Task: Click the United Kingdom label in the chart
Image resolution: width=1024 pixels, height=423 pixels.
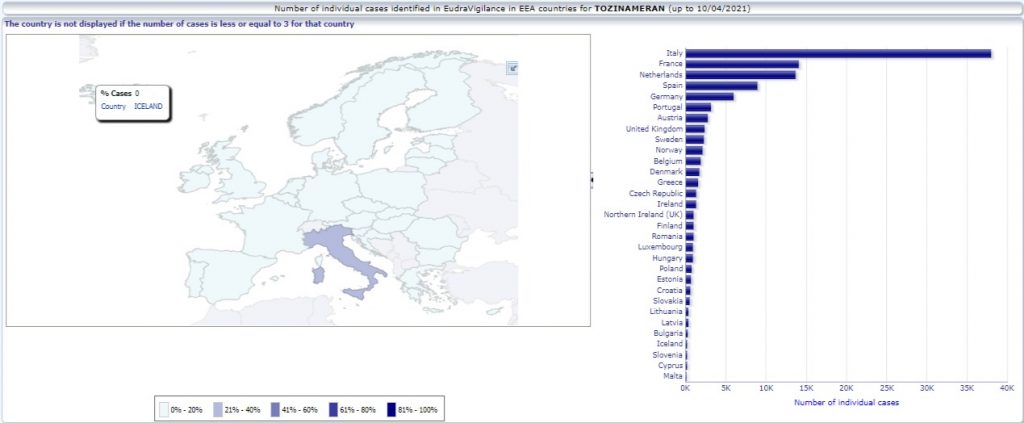Action: 654,129
